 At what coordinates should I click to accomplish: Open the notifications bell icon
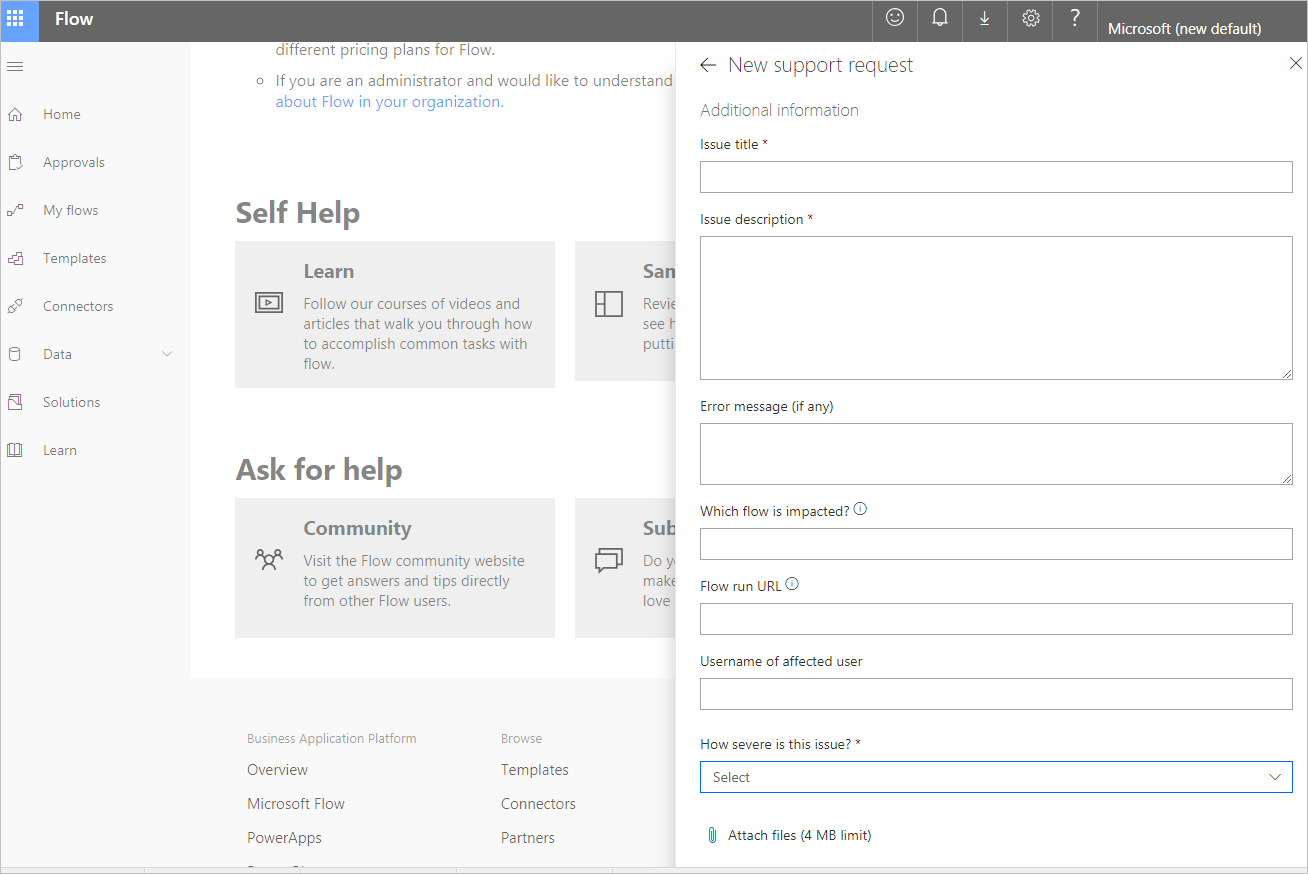(940, 18)
